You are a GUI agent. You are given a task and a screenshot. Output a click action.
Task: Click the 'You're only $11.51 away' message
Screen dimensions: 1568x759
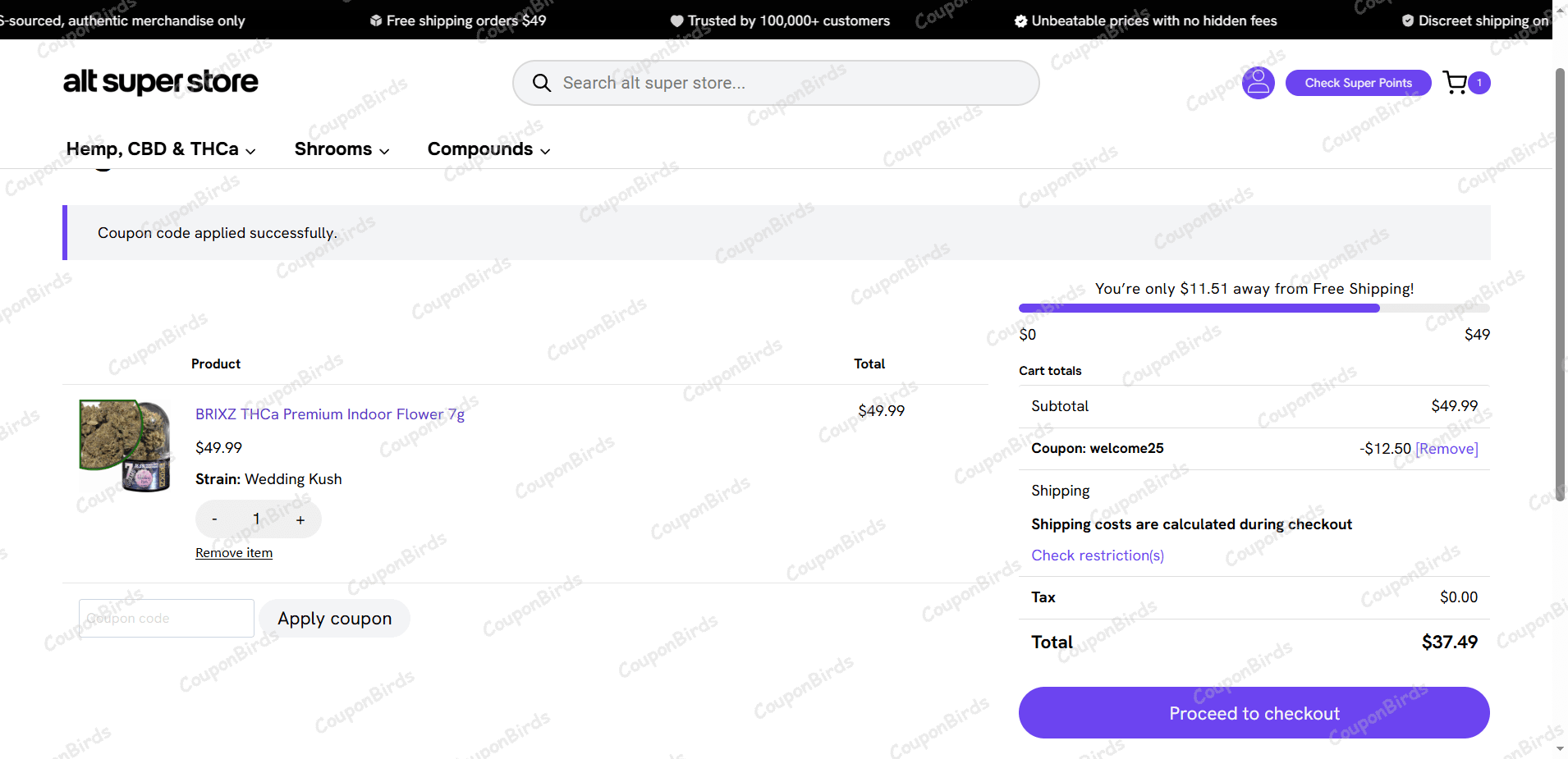[x=1254, y=289]
